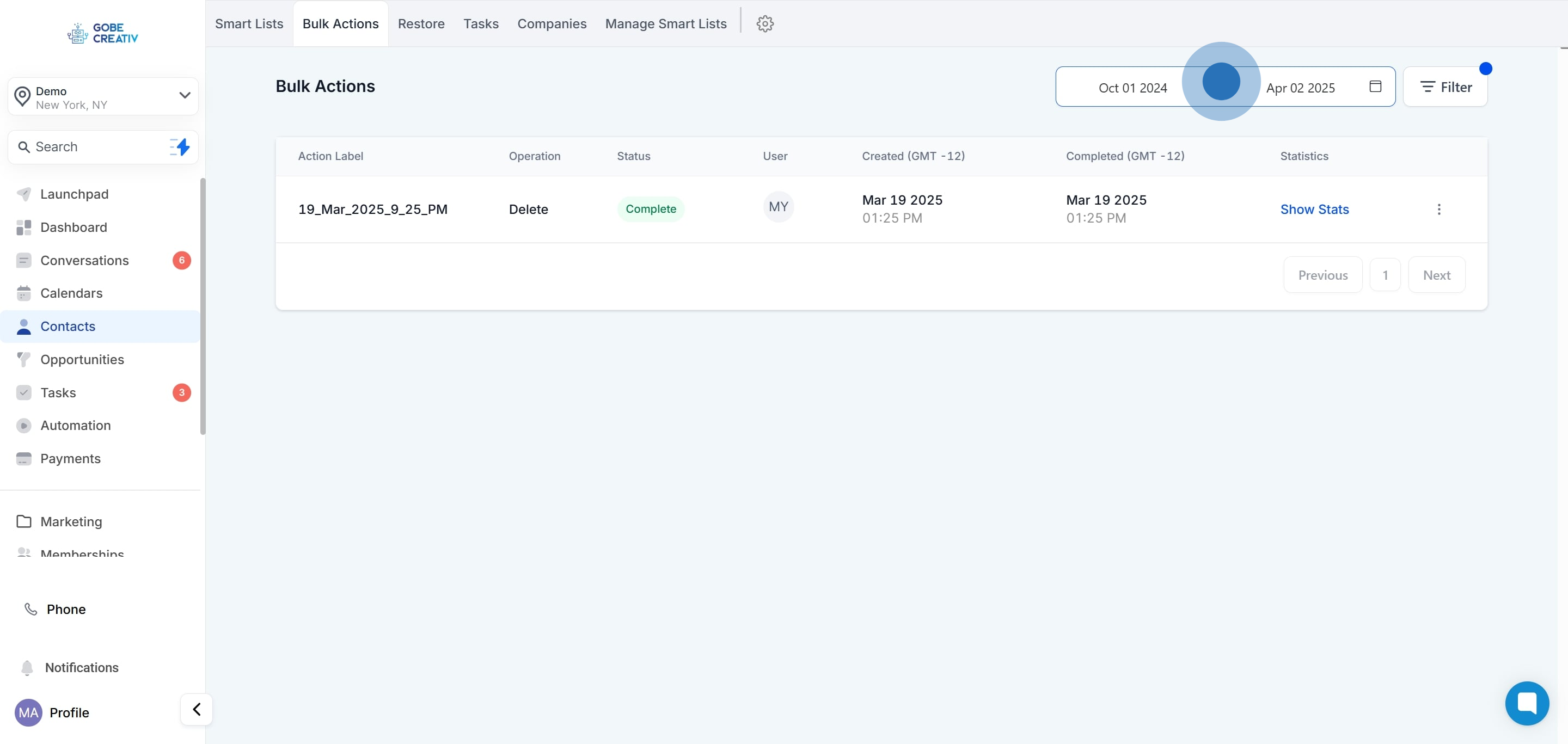Click the Phone icon in sidebar

(30, 609)
